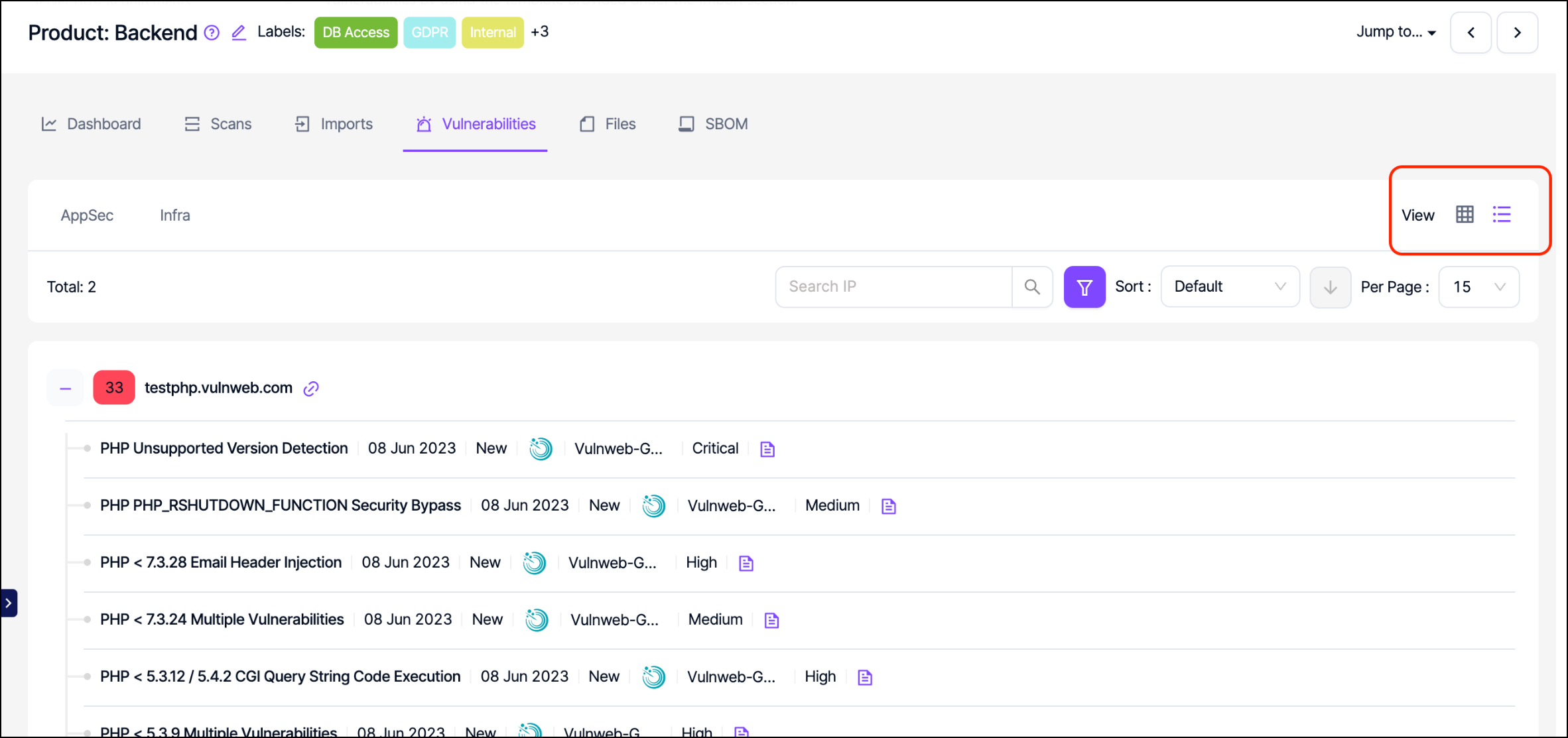Open the Jump to... menu
This screenshot has height=738, width=1568.
(x=1396, y=32)
